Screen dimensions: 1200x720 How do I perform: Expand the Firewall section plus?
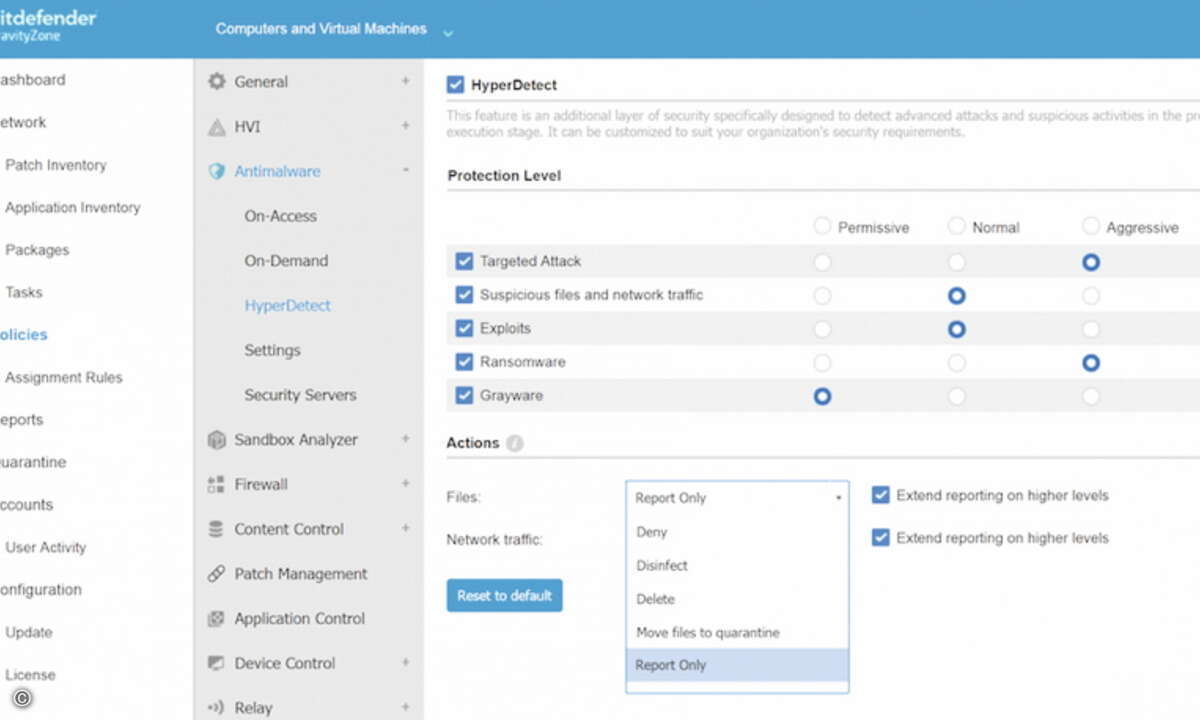tap(405, 484)
